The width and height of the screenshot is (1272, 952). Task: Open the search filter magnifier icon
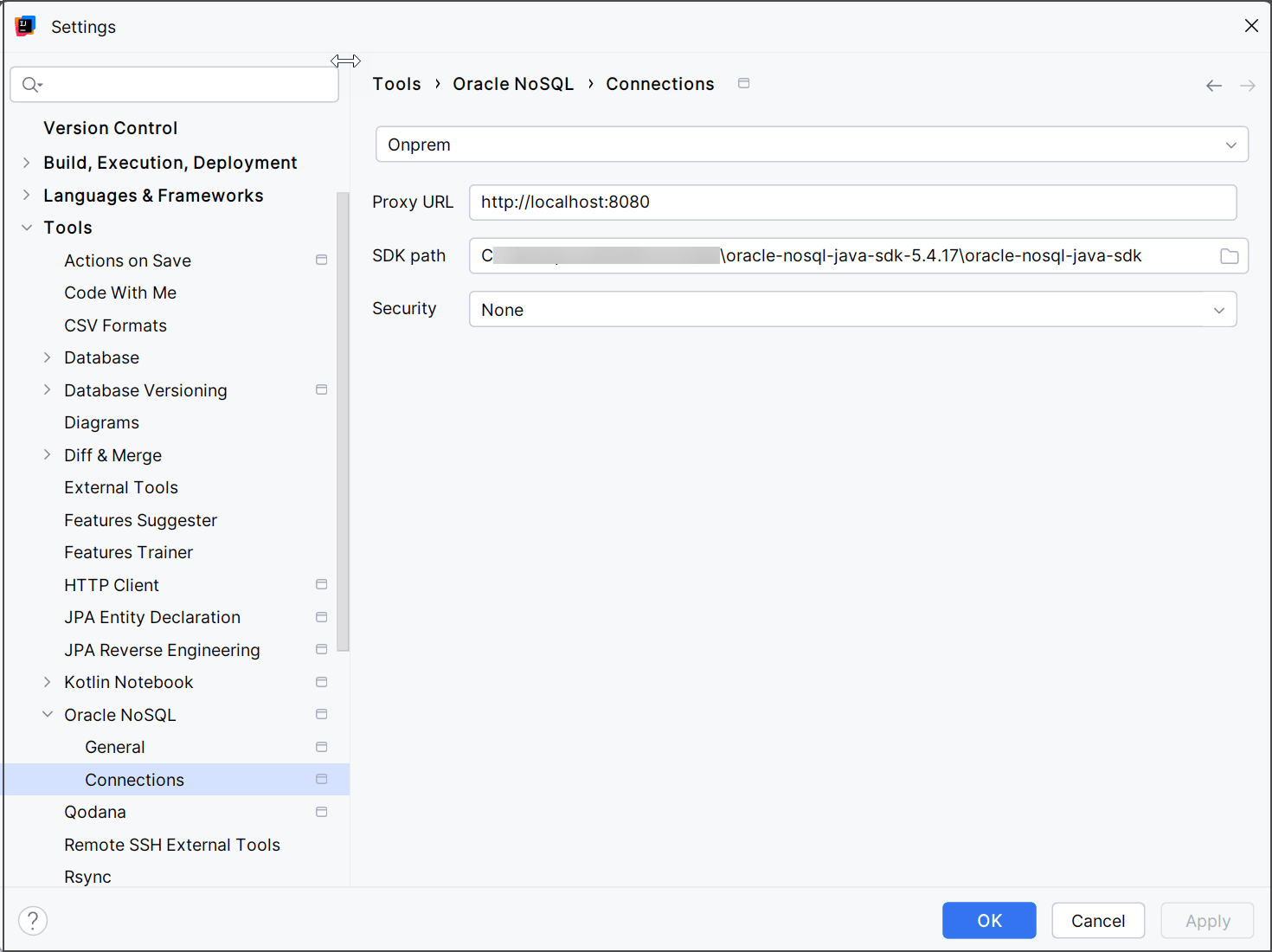click(31, 84)
